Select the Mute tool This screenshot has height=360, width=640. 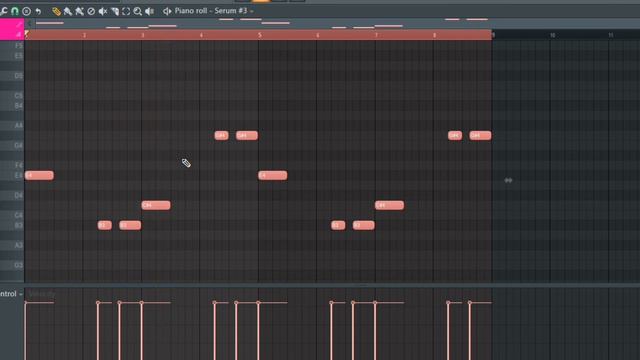[x=103, y=11]
